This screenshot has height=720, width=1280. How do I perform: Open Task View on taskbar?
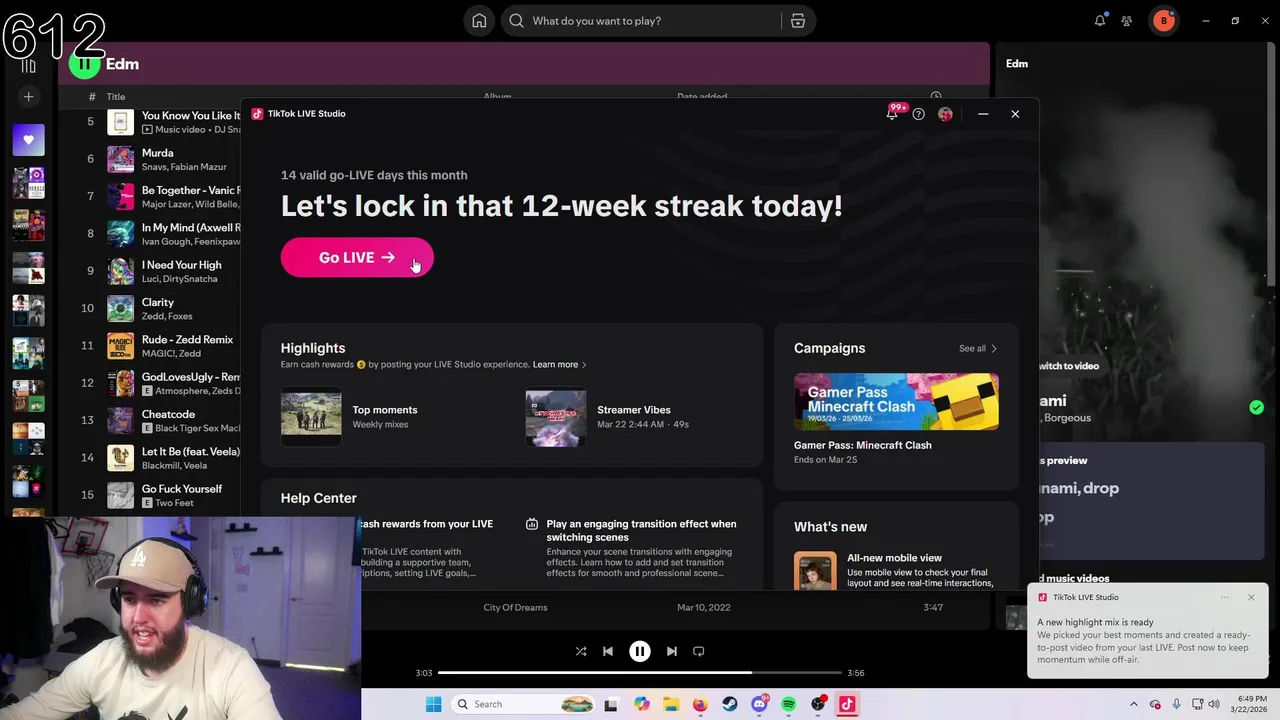point(611,705)
